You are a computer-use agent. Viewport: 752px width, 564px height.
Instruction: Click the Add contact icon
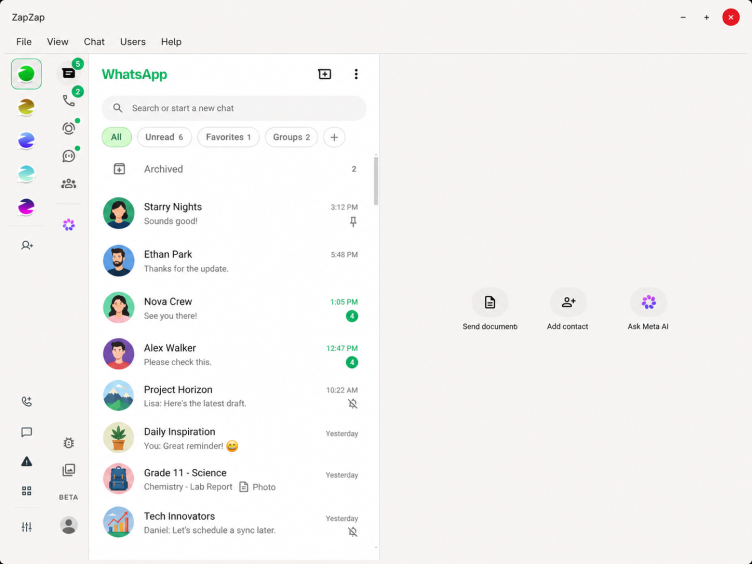tap(568, 302)
